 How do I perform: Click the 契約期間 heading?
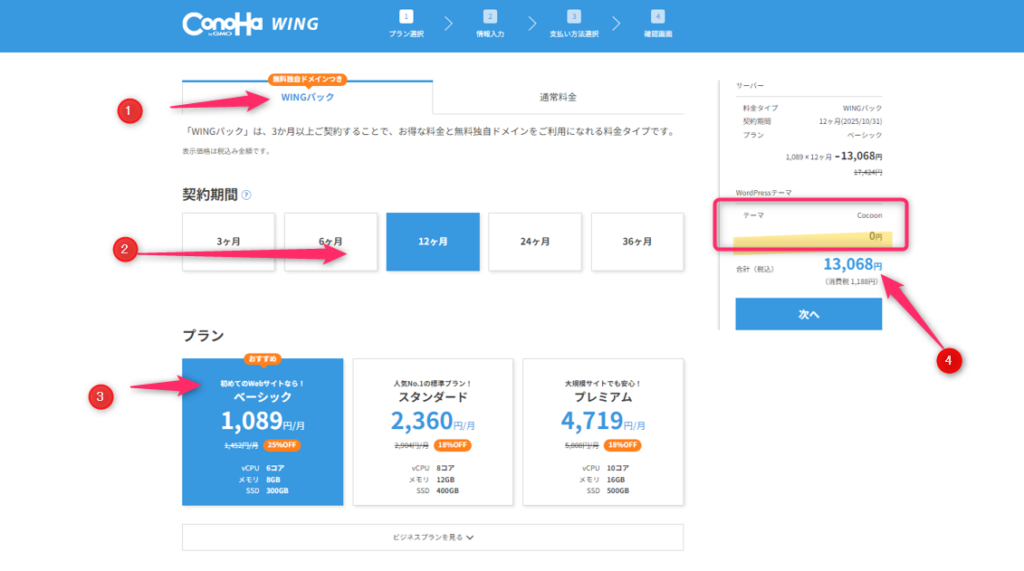pos(210,195)
